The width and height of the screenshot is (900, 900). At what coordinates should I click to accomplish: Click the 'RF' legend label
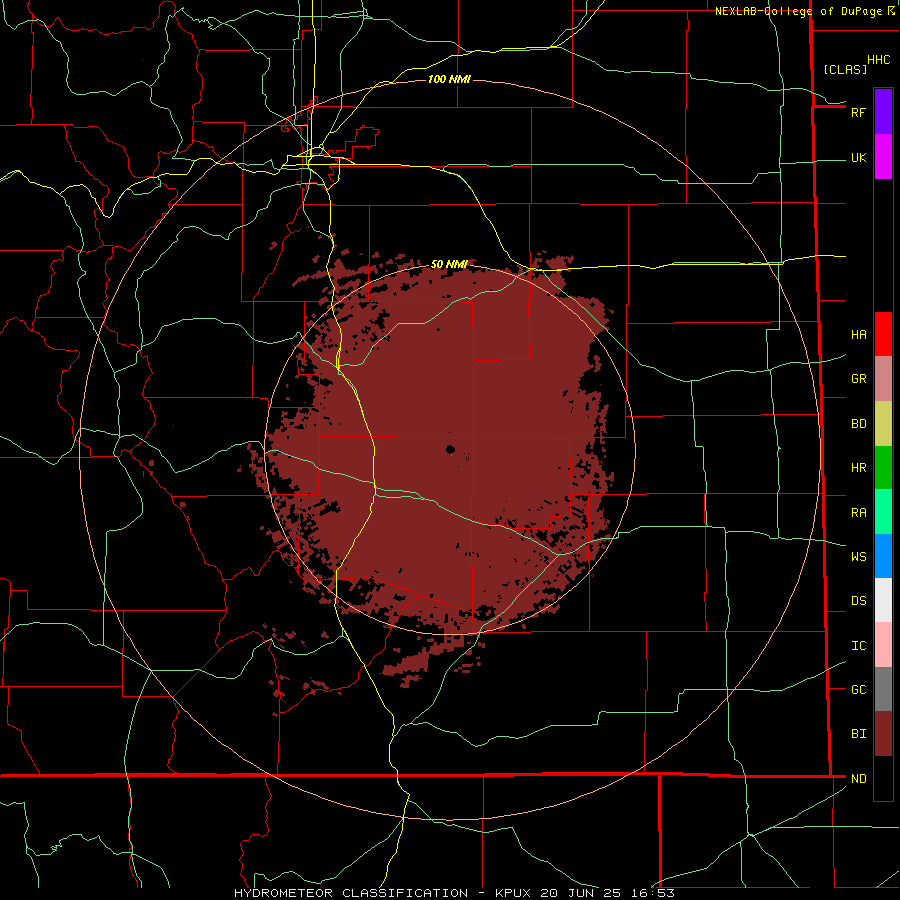(858, 112)
